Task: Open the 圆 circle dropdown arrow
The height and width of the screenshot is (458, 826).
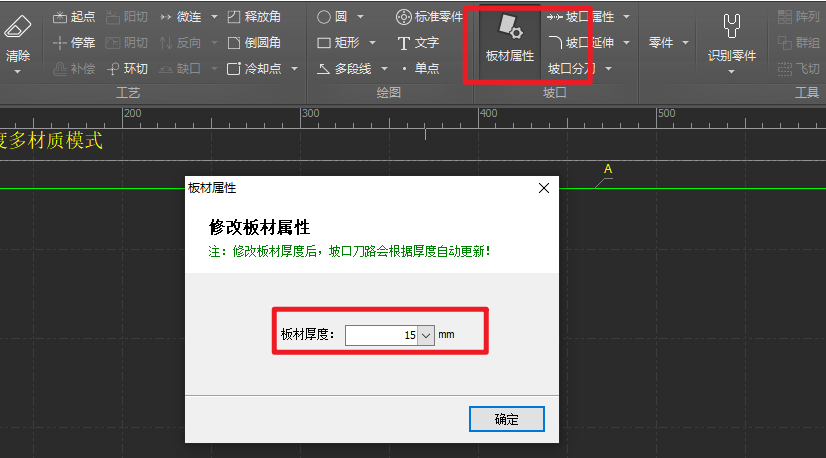Action: (360, 17)
